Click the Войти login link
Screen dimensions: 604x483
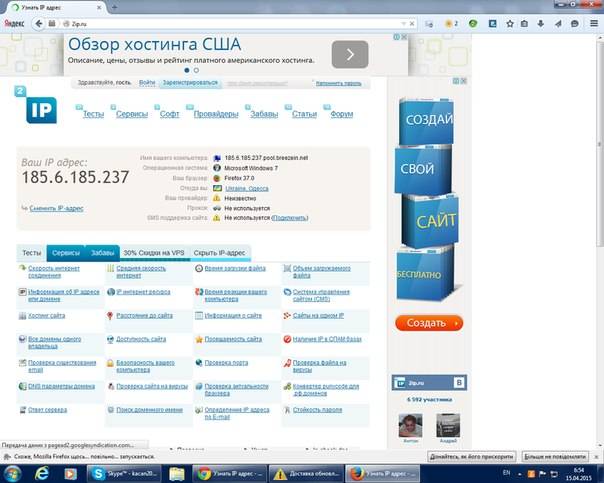coord(147,83)
